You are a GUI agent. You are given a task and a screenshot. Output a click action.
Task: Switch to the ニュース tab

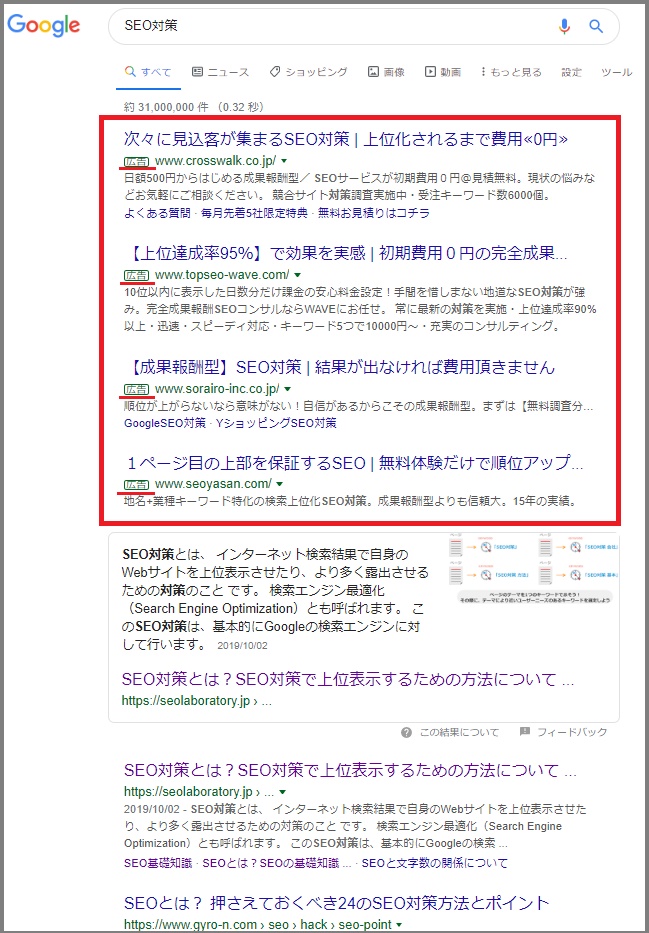(220, 72)
